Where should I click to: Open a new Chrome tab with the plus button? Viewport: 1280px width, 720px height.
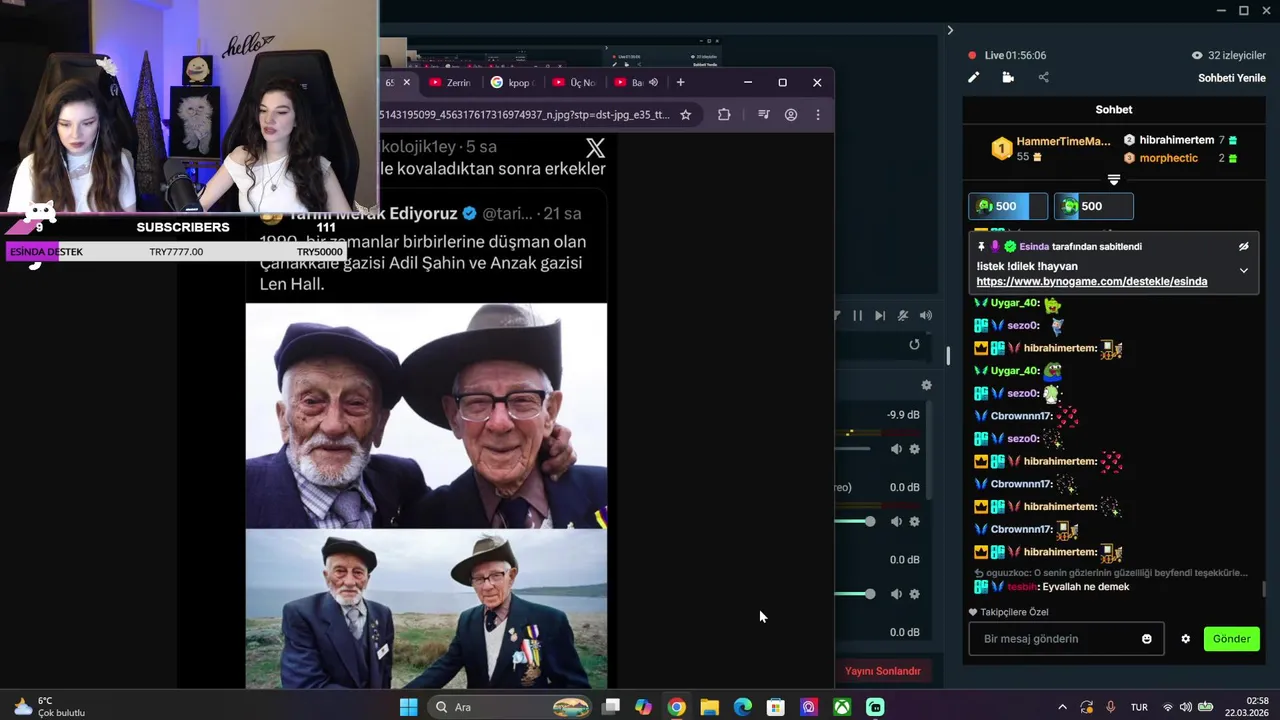681,82
